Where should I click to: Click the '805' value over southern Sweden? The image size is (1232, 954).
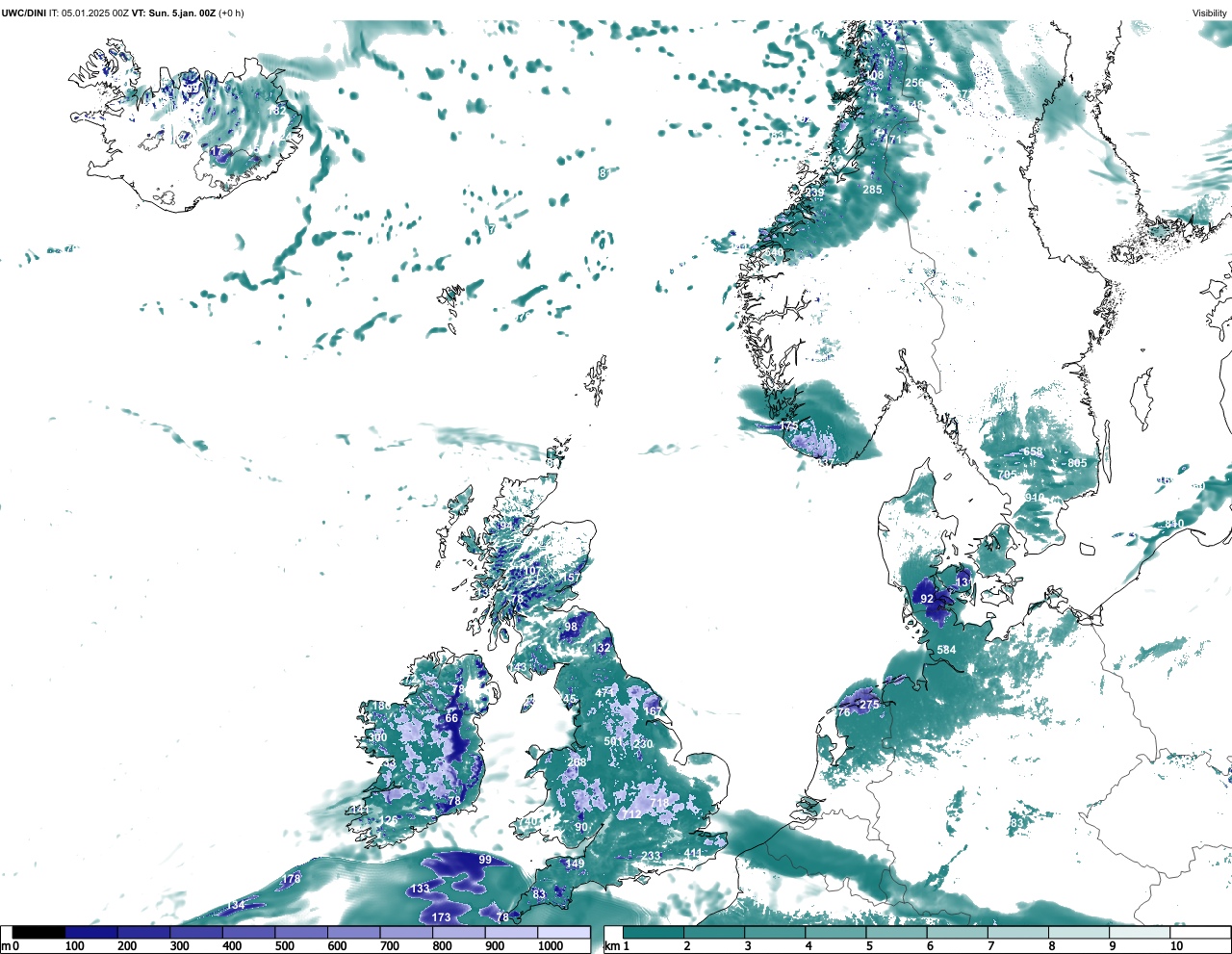click(x=1077, y=463)
